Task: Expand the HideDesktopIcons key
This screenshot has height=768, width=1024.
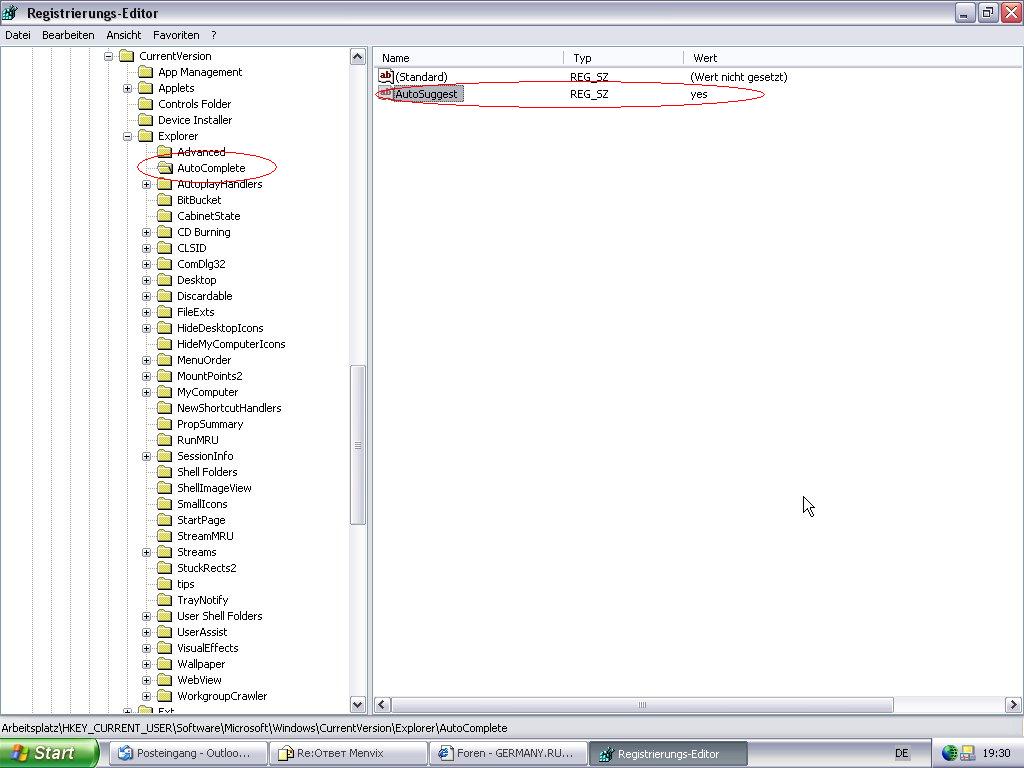Action: click(146, 328)
